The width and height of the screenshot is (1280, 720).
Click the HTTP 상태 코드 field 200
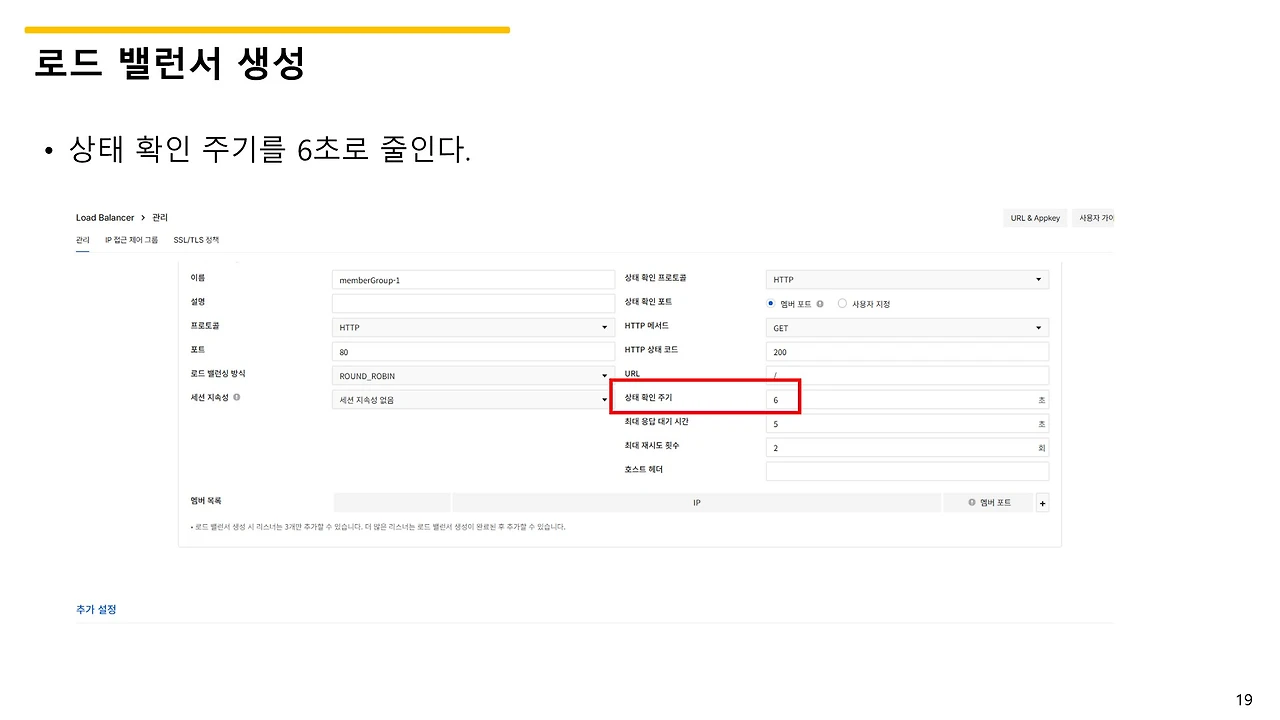point(907,352)
